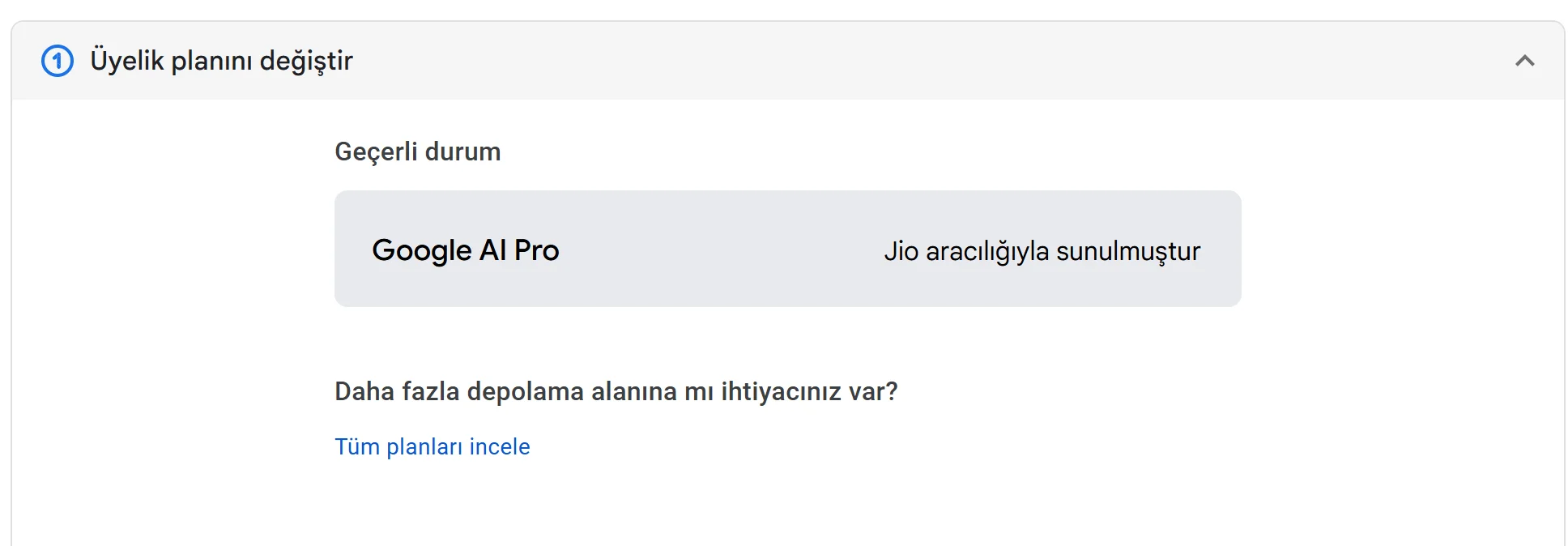Click the Google AI Pro plan name
This screenshot has width=1568, height=546.
pos(466,250)
